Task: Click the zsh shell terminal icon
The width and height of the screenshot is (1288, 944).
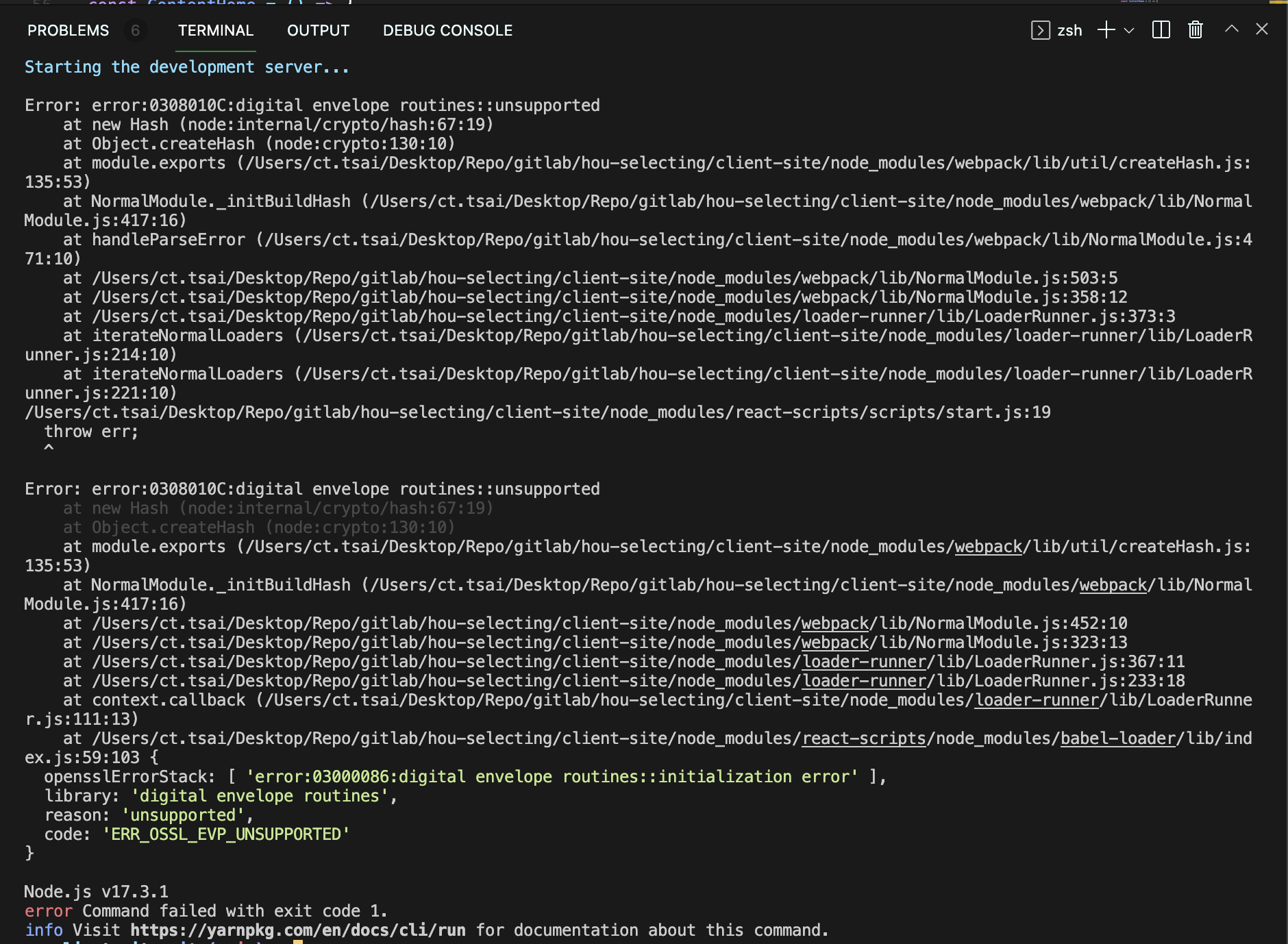Action: (1040, 30)
